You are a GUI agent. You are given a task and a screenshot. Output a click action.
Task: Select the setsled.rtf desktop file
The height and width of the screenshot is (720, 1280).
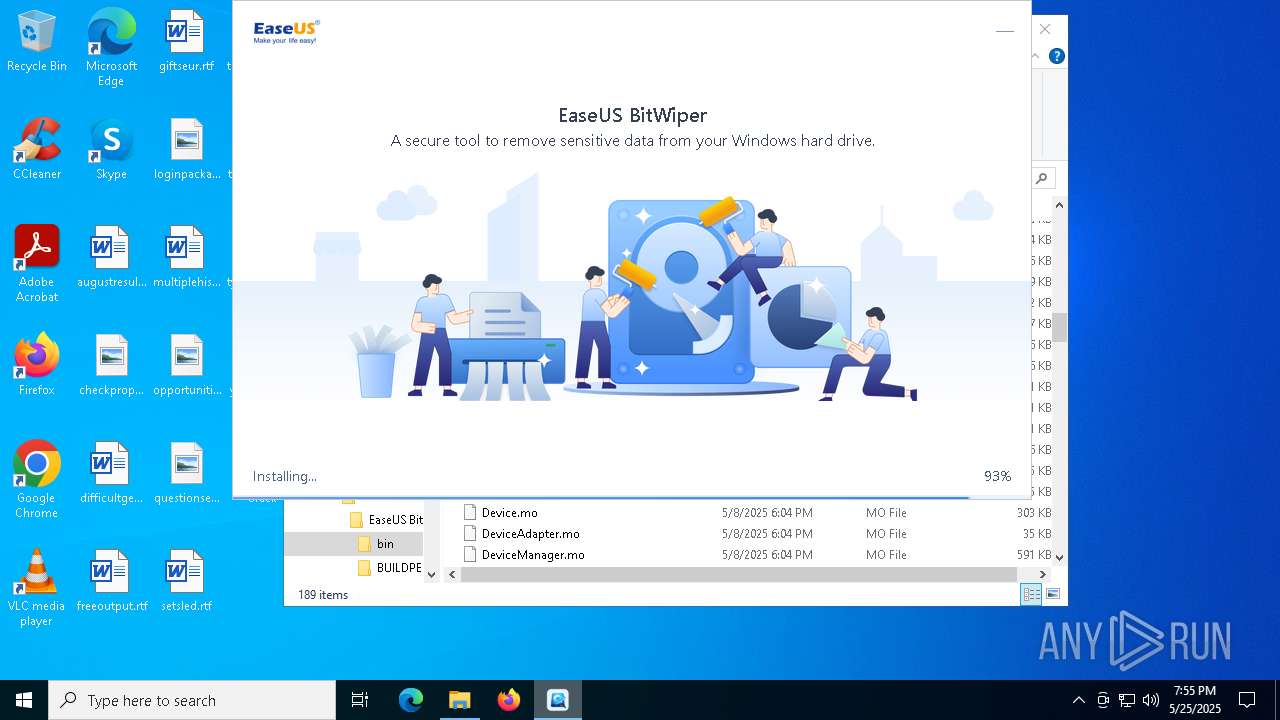pyautogui.click(x=186, y=581)
